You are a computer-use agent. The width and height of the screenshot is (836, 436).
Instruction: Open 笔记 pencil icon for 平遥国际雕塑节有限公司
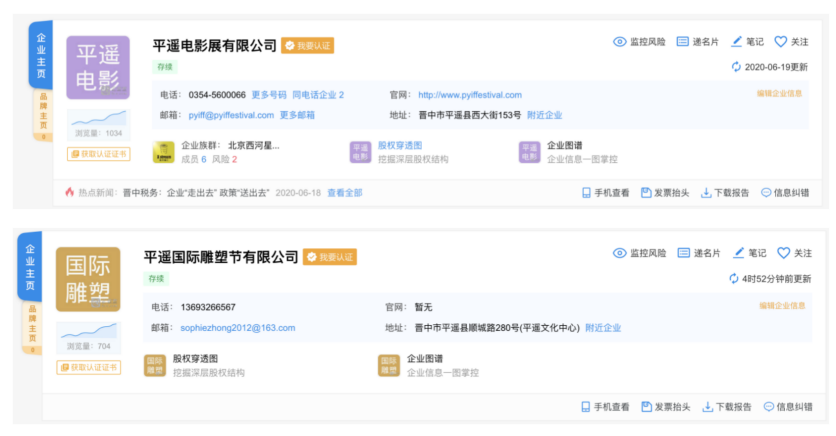[737, 253]
